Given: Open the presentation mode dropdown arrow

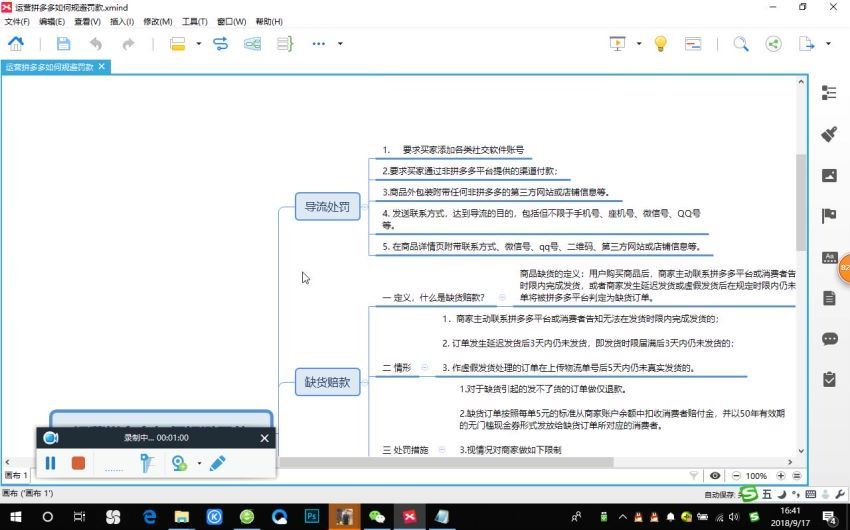Looking at the screenshot, I should (639, 43).
